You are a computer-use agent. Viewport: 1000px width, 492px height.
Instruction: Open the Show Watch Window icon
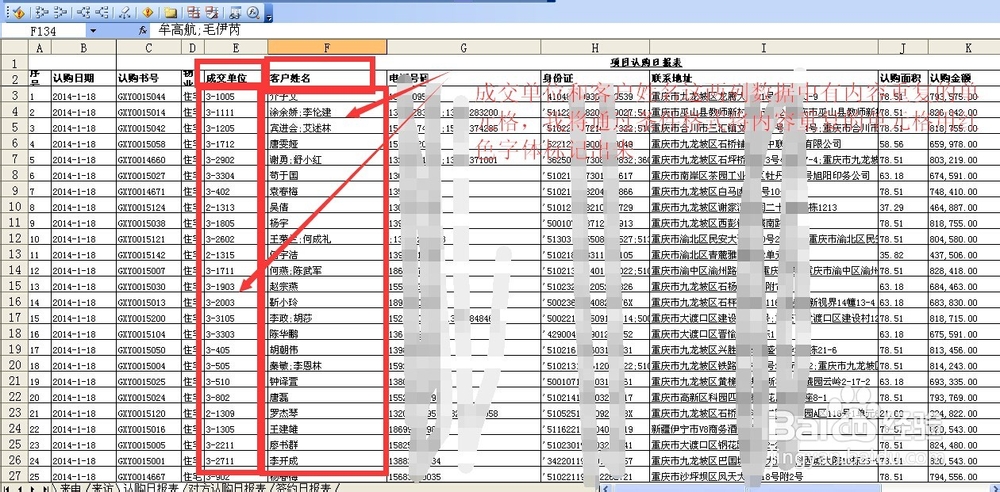coord(235,13)
